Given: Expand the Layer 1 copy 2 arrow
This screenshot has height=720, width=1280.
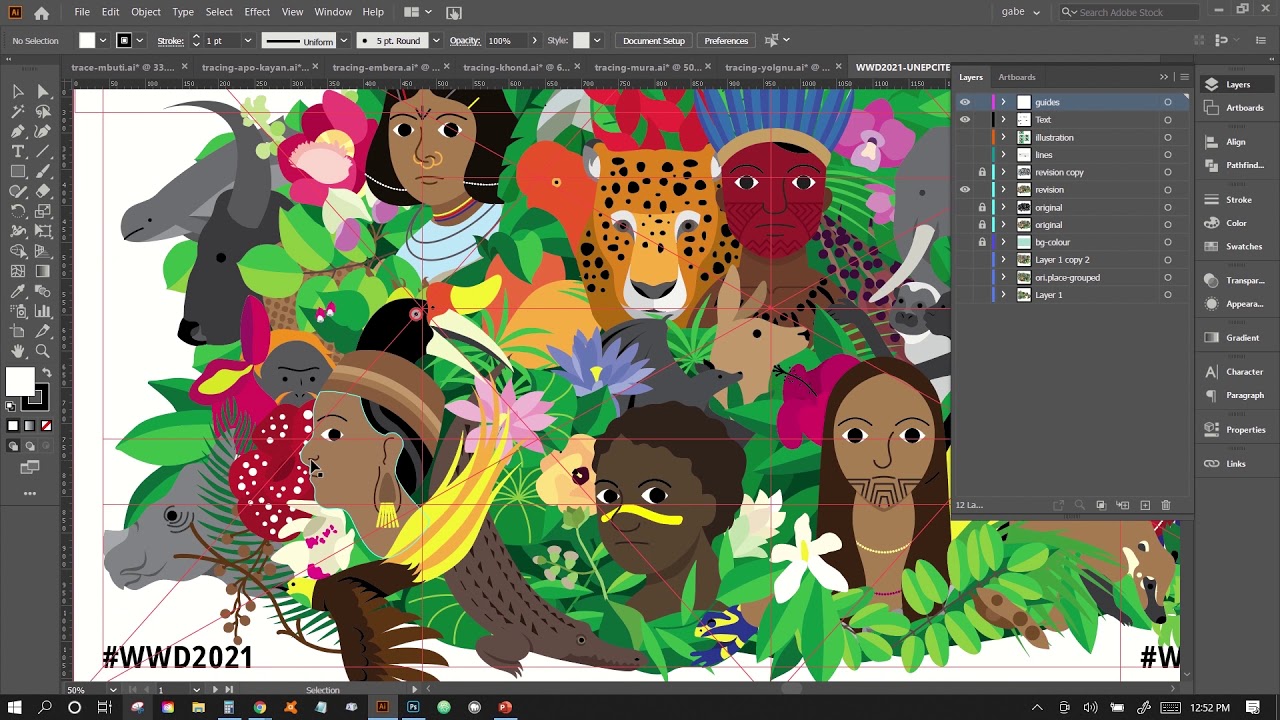Looking at the screenshot, I should click(1003, 260).
